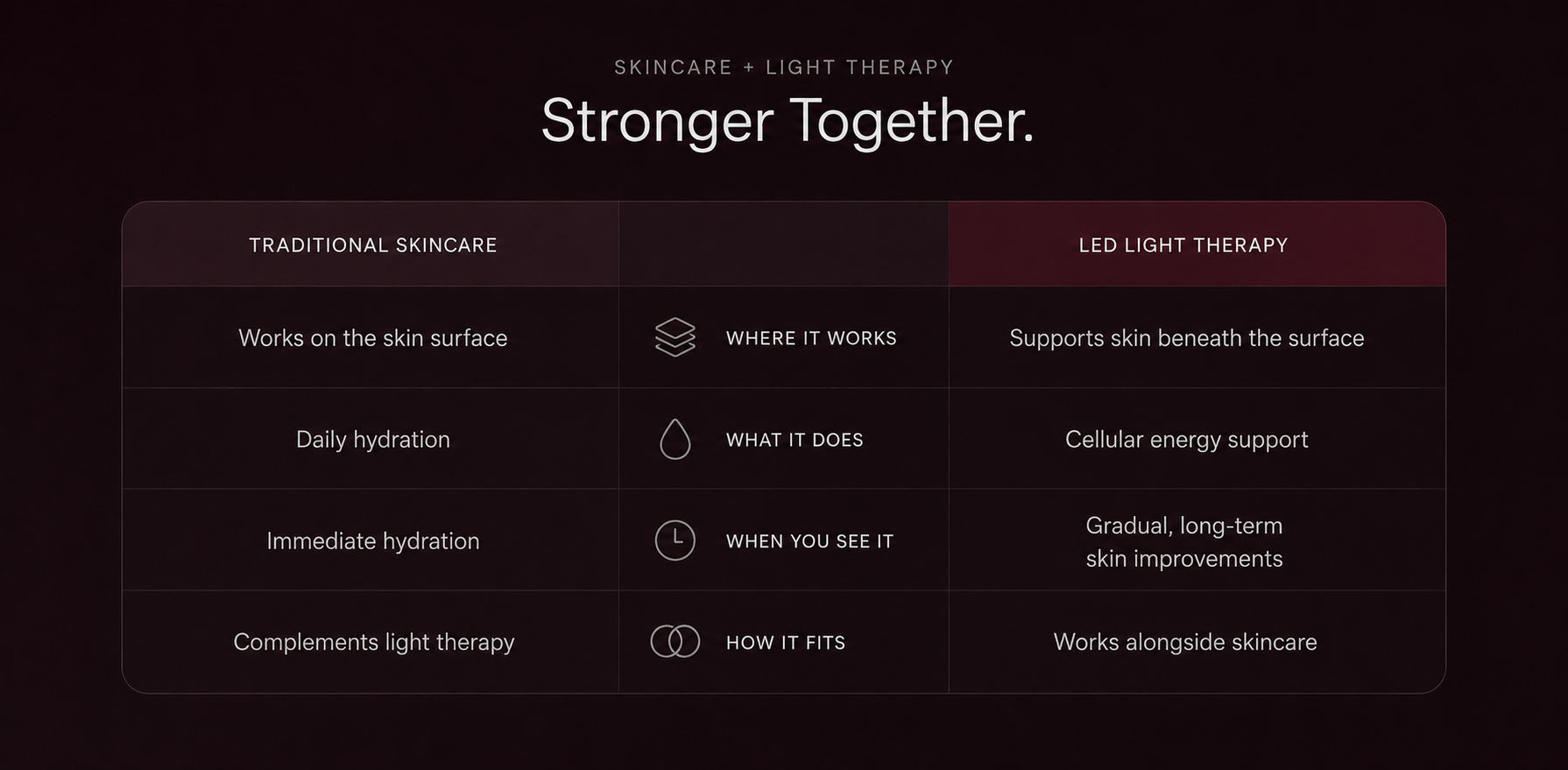Select Works alongside skincare cell
1568x770 pixels.
1185,642
